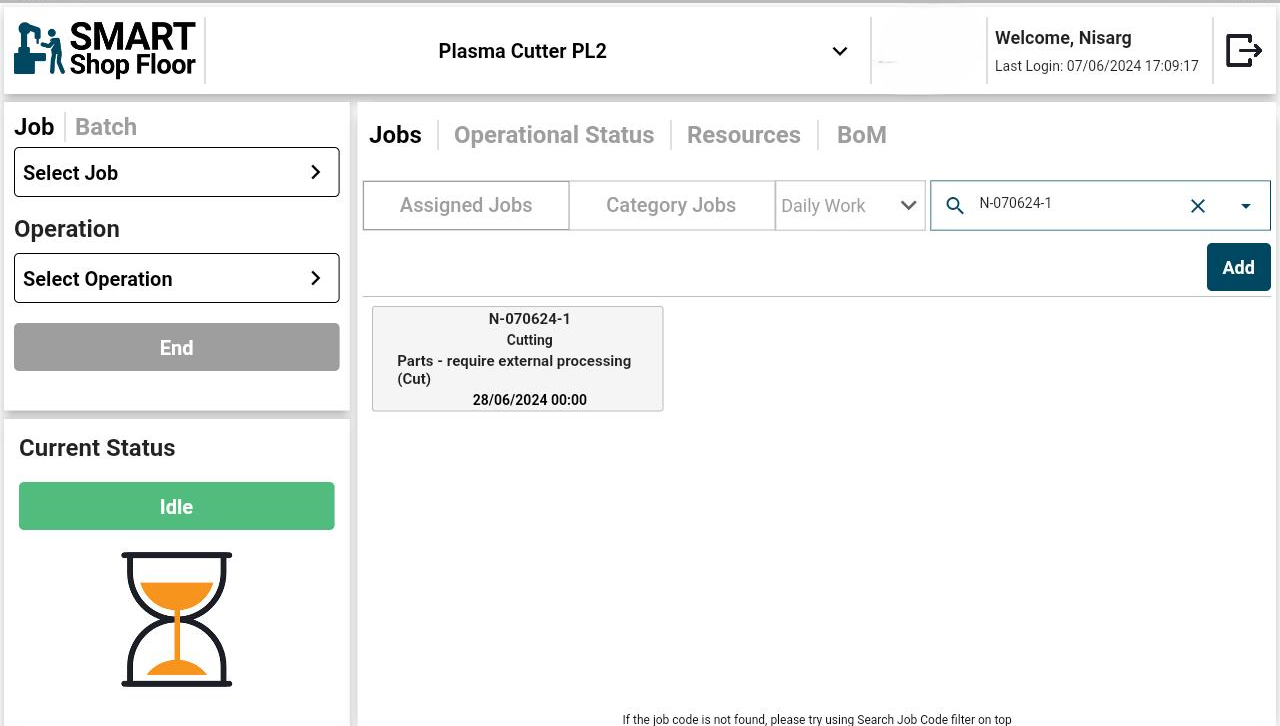The height and width of the screenshot is (726, 1280).
Task: Switch to the Batch tab
Action: [x=106, y=127]
